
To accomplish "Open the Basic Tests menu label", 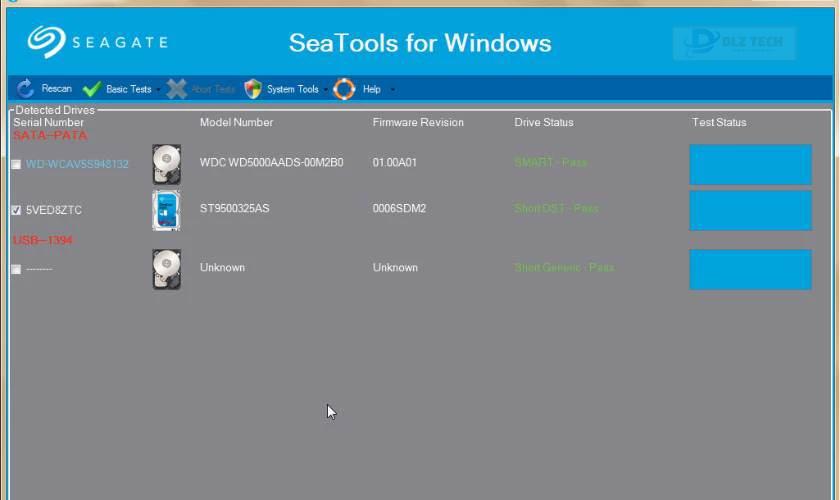I will (129, 89).
